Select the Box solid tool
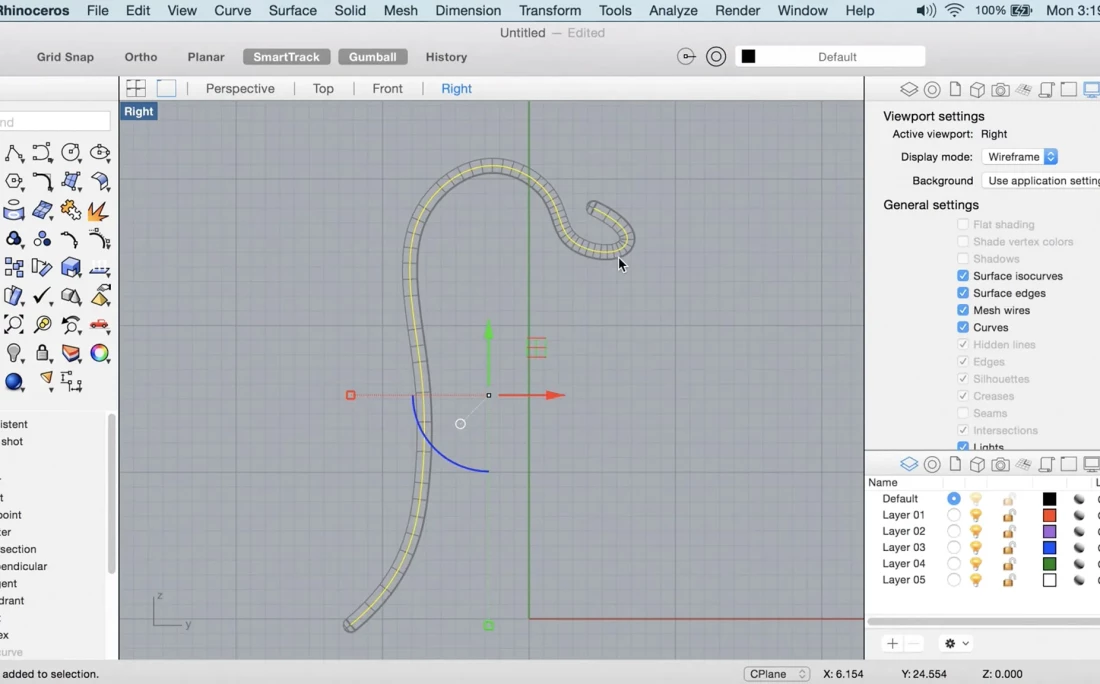The image size is (1100, 684). pos(71,267)
